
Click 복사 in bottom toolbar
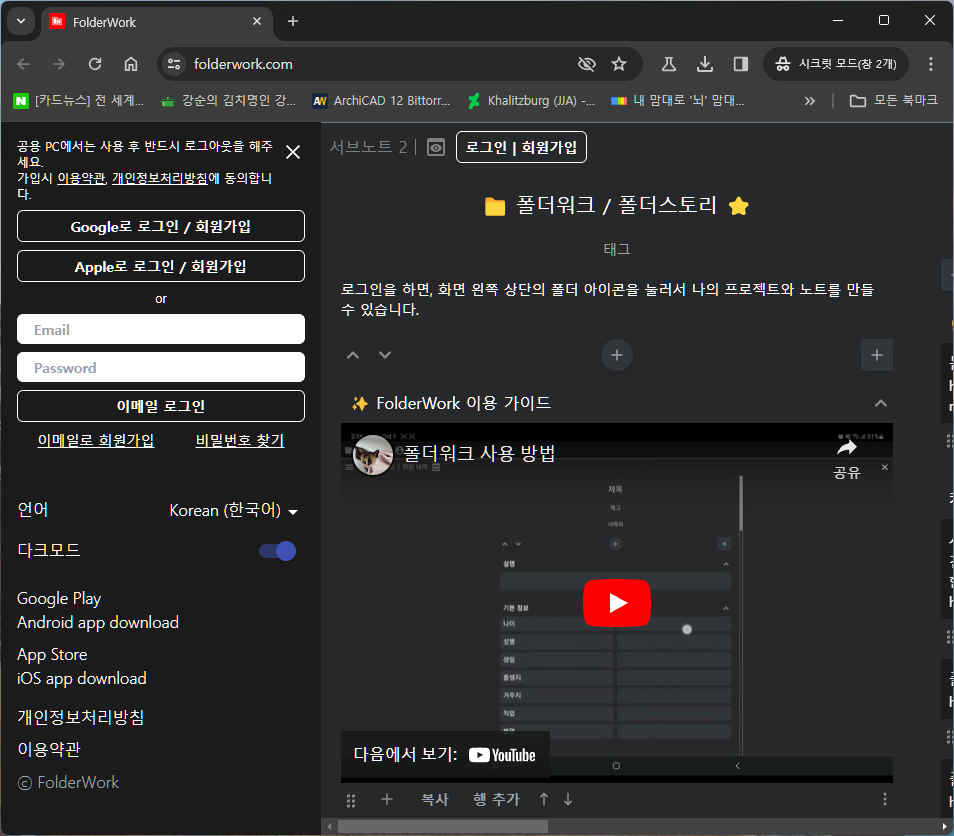[x=435, y=799]
